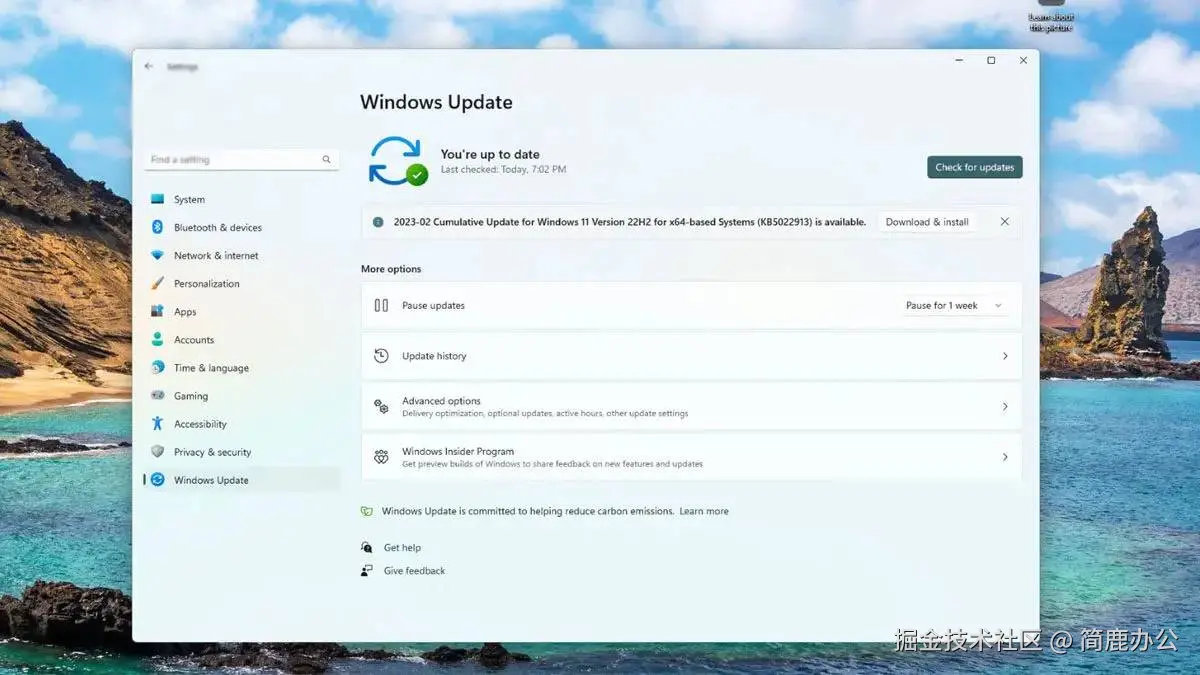
Task: Maximize the Settings window
Action: point(991,60)
